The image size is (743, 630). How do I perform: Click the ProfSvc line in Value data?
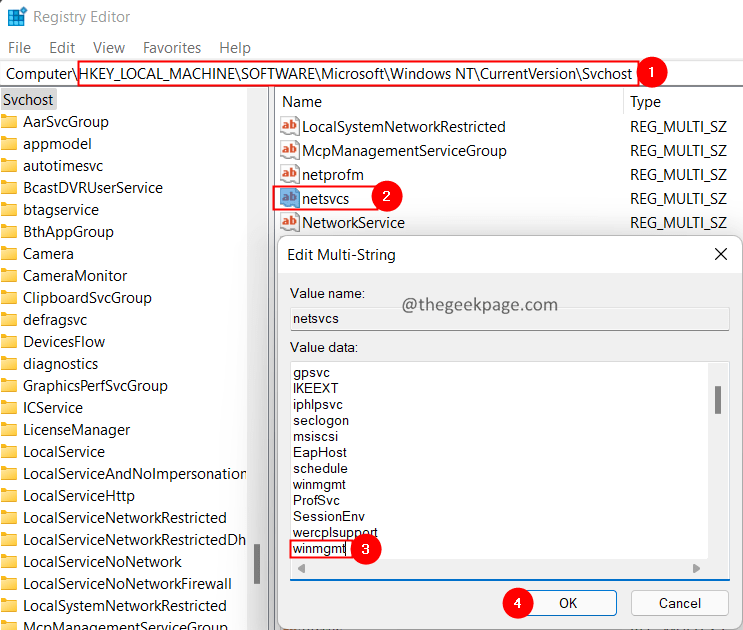(316, 501)
